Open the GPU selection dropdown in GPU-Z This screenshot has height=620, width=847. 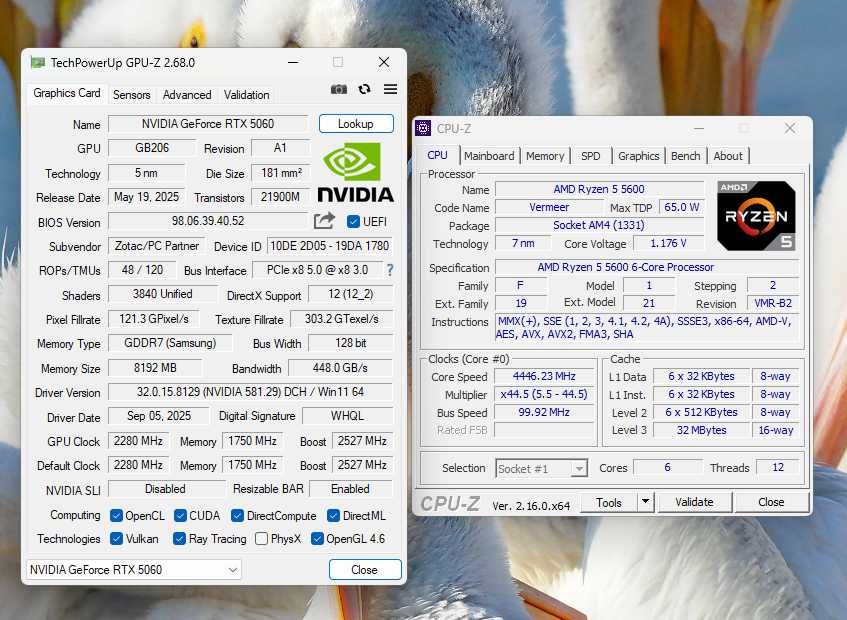point(133,569)
